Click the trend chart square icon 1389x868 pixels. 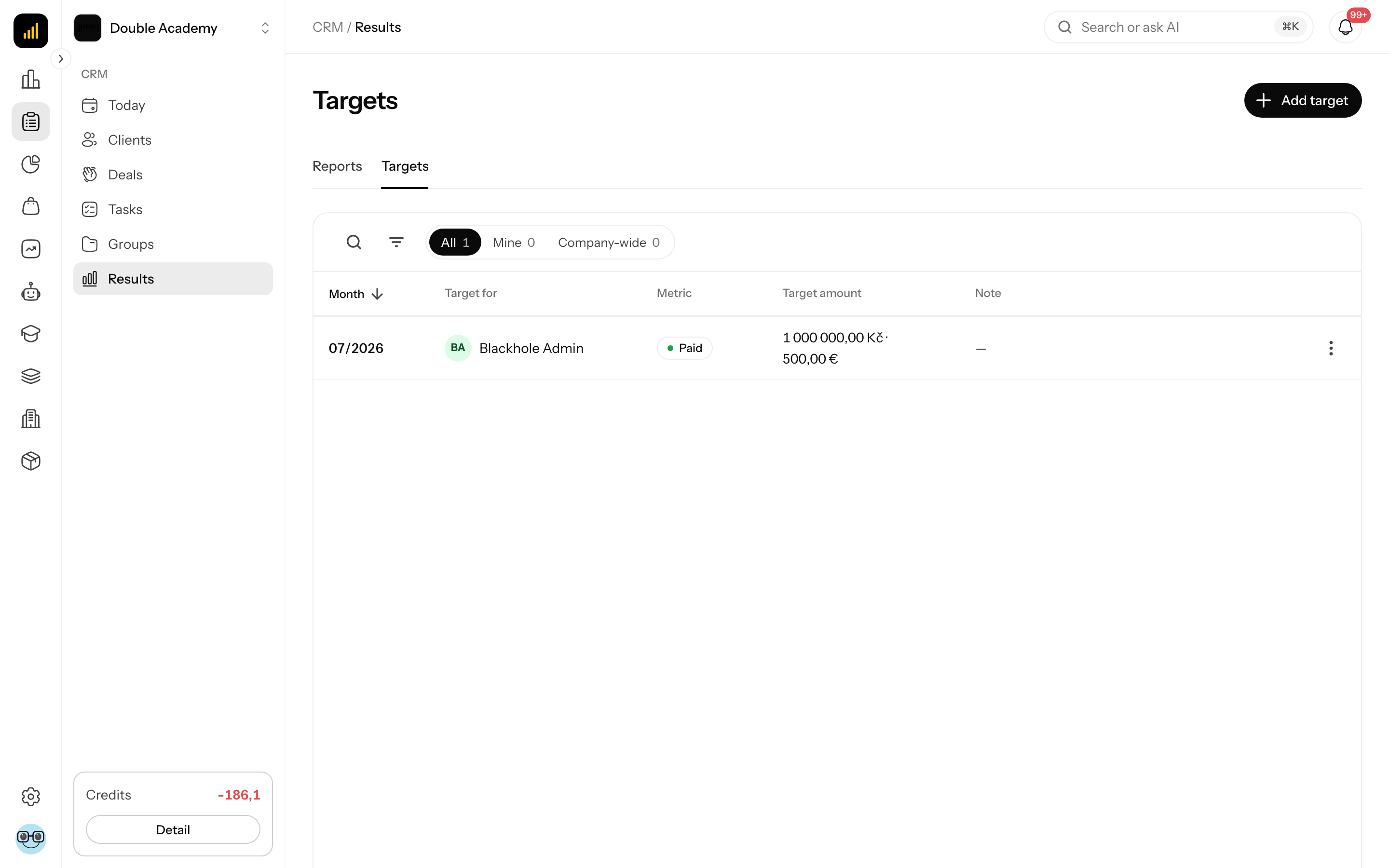click(30, 249)
